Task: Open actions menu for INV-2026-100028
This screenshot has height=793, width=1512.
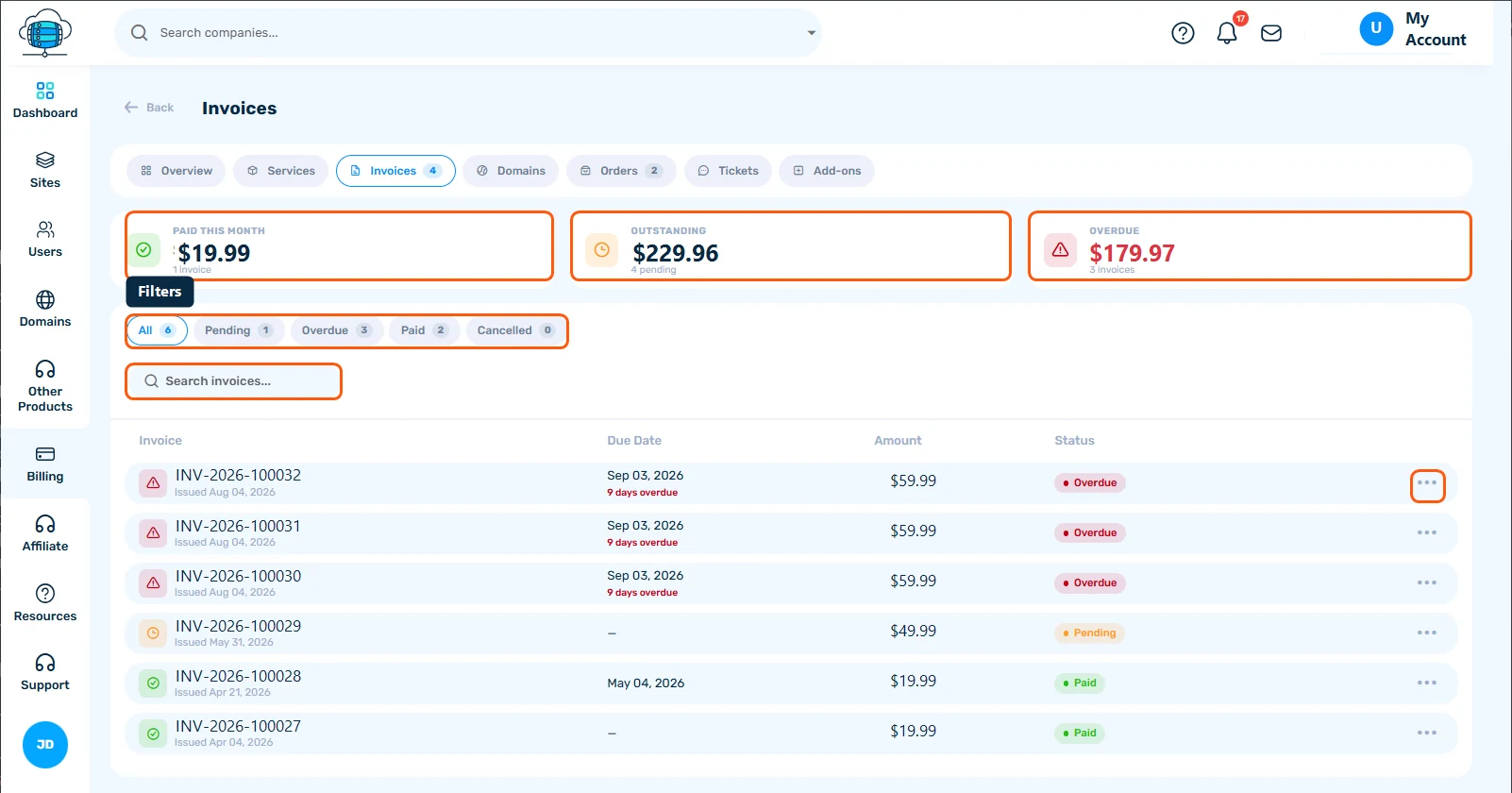Action: (1427, 683)
